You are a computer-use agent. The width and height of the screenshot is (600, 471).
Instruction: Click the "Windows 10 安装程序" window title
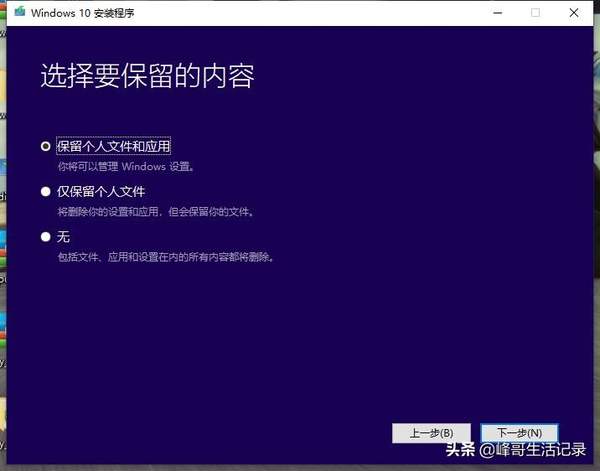83,13
